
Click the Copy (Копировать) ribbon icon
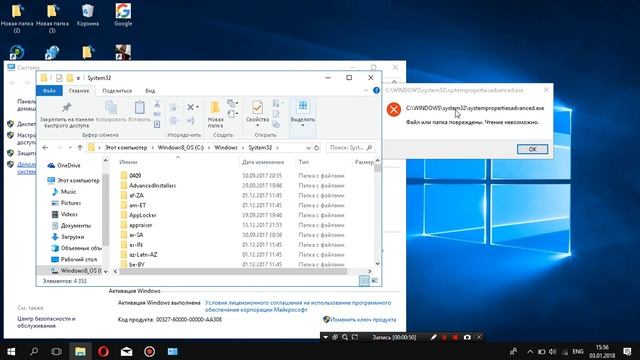pyautogui.click(x=111, y=108)
